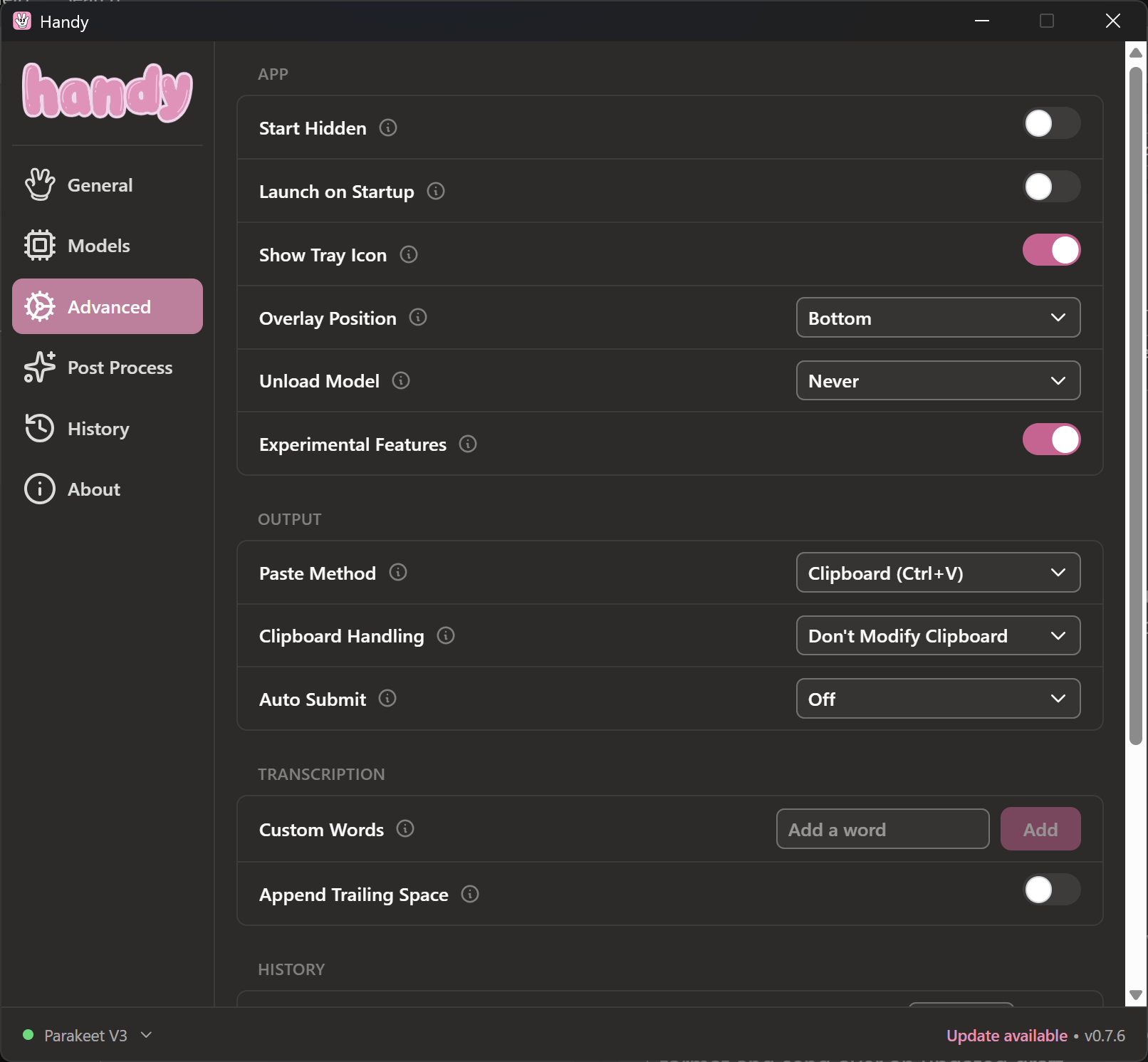The image size is (1148, 1062).
Task: Click the Add a word input field
Action: pyautogui.click(x=882, y=828)
